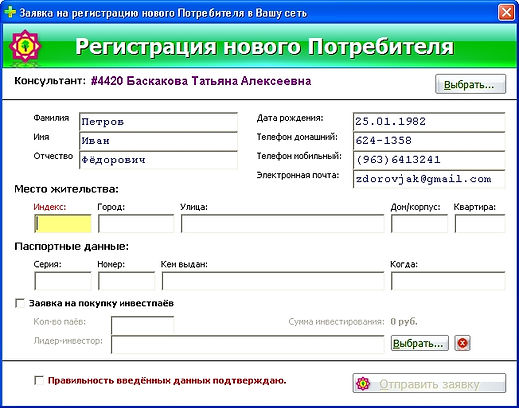Click the window title bar text

point(163,13)
